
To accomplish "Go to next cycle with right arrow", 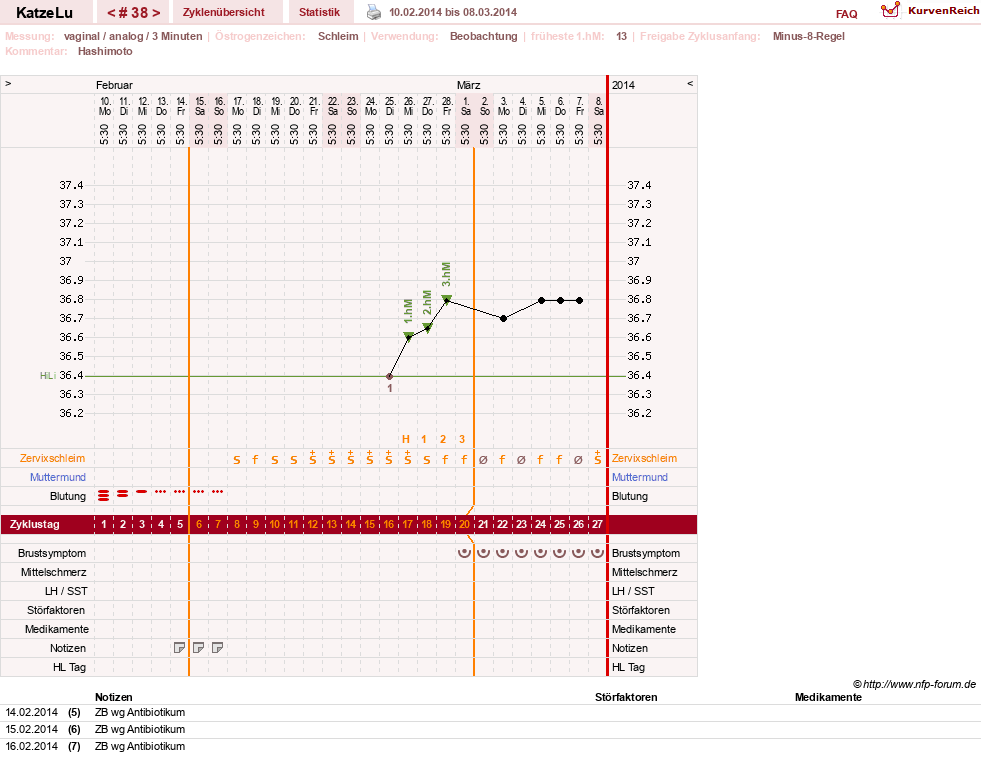I will tap(156, 13).
